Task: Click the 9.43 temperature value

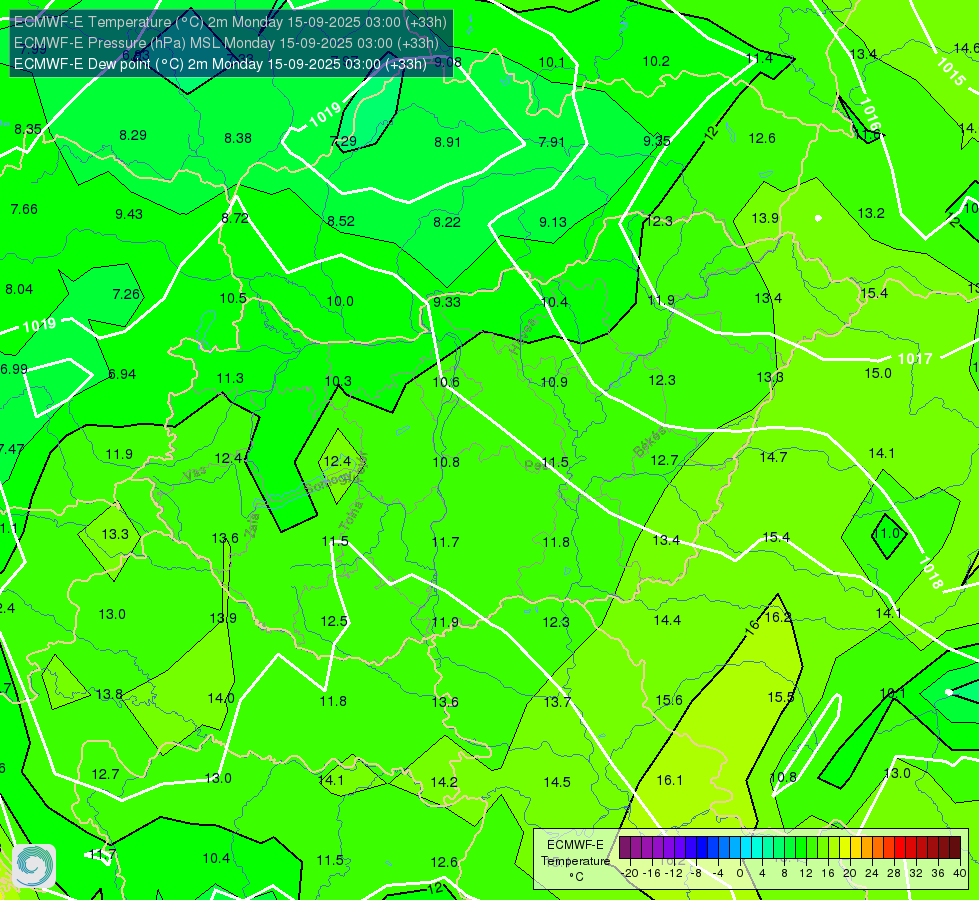Action: (129, 214)
